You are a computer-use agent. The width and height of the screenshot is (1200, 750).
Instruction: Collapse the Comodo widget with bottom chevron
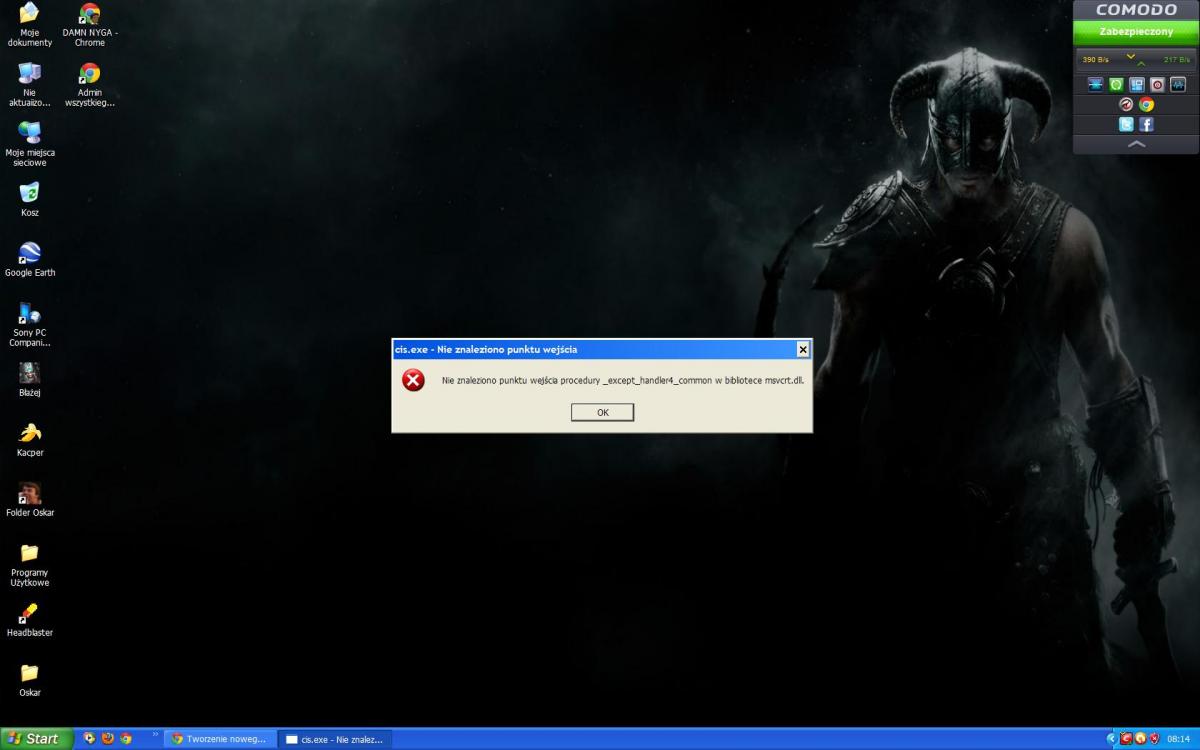tap(1136, 144)
